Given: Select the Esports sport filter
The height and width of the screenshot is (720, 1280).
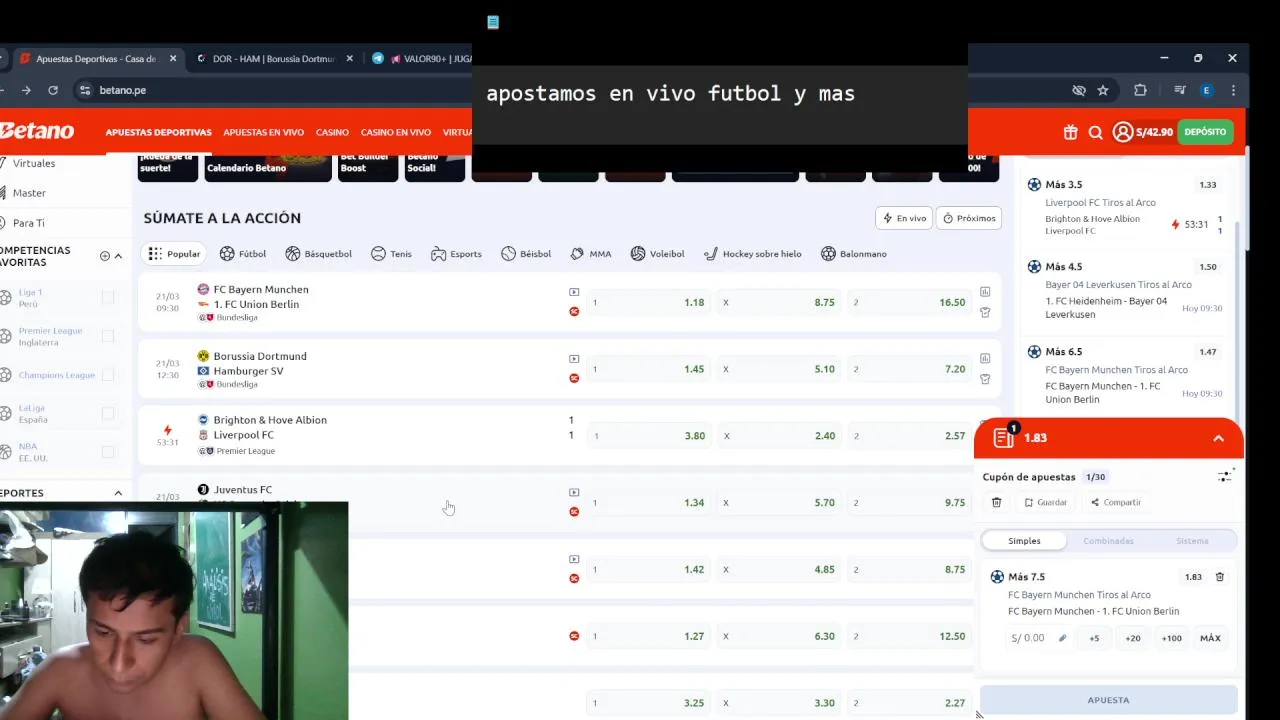Looking at the screenshot, I should tap(456, 254).
